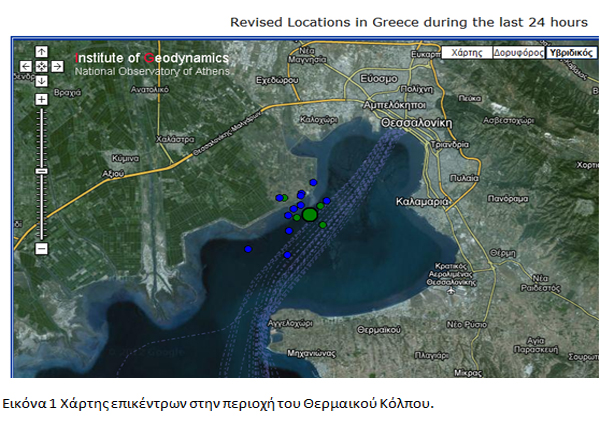
Task: Zoom out with the minus button
Action: click(41, 248)
